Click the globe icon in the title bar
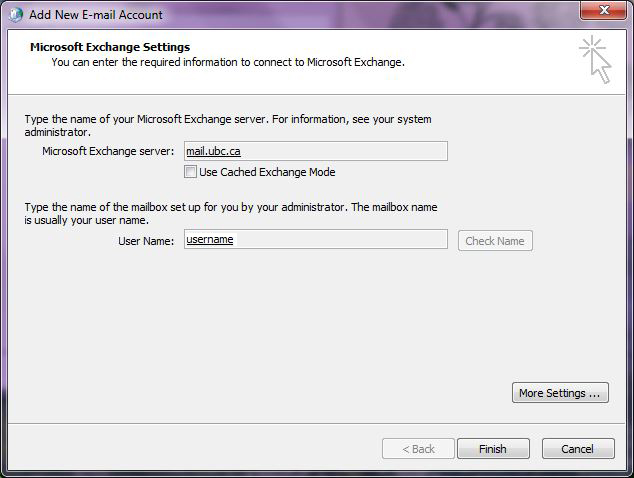This screenshot has width=634, height=478. click(15, 15)
